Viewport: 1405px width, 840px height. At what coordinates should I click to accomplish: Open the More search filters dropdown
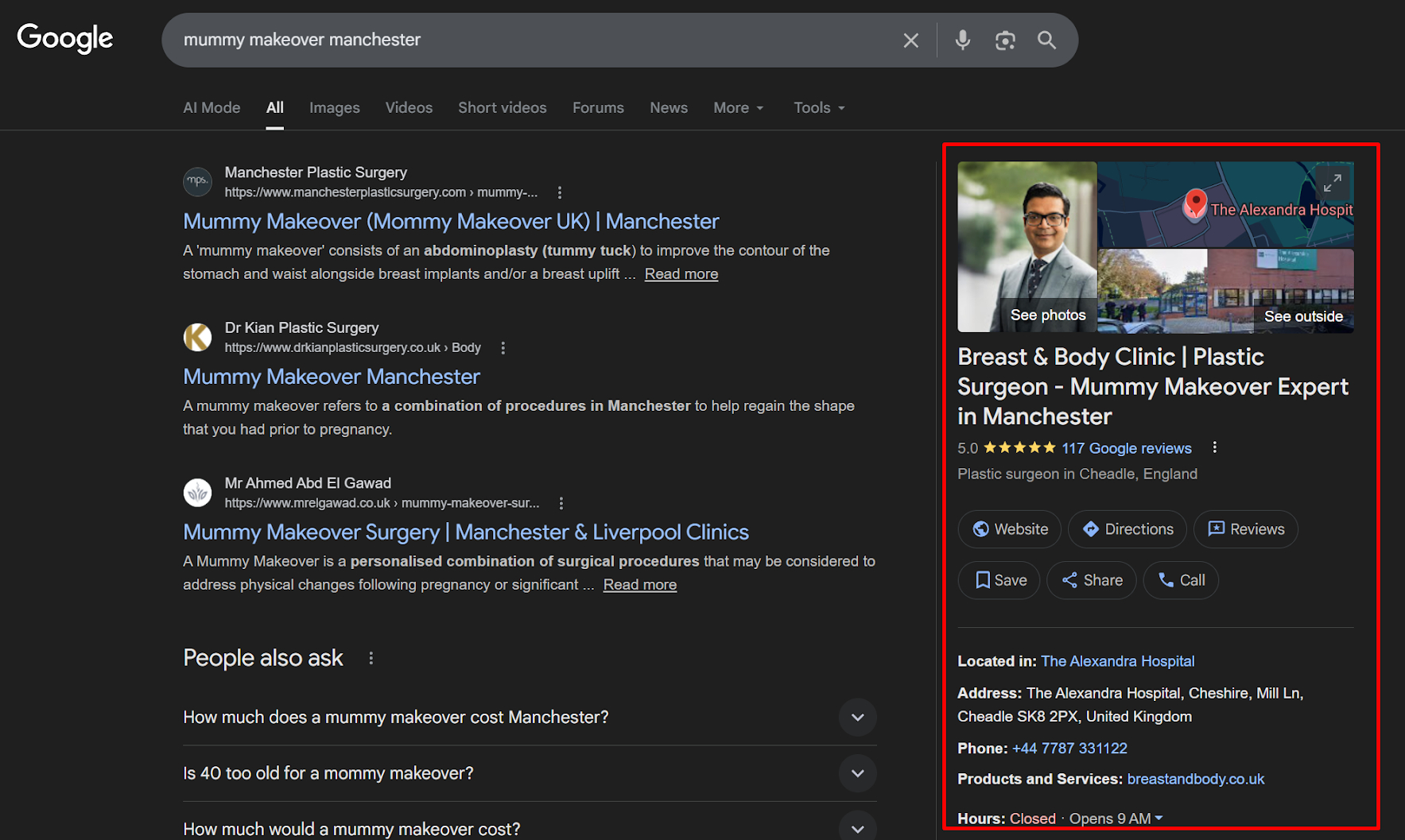(738, 108)
